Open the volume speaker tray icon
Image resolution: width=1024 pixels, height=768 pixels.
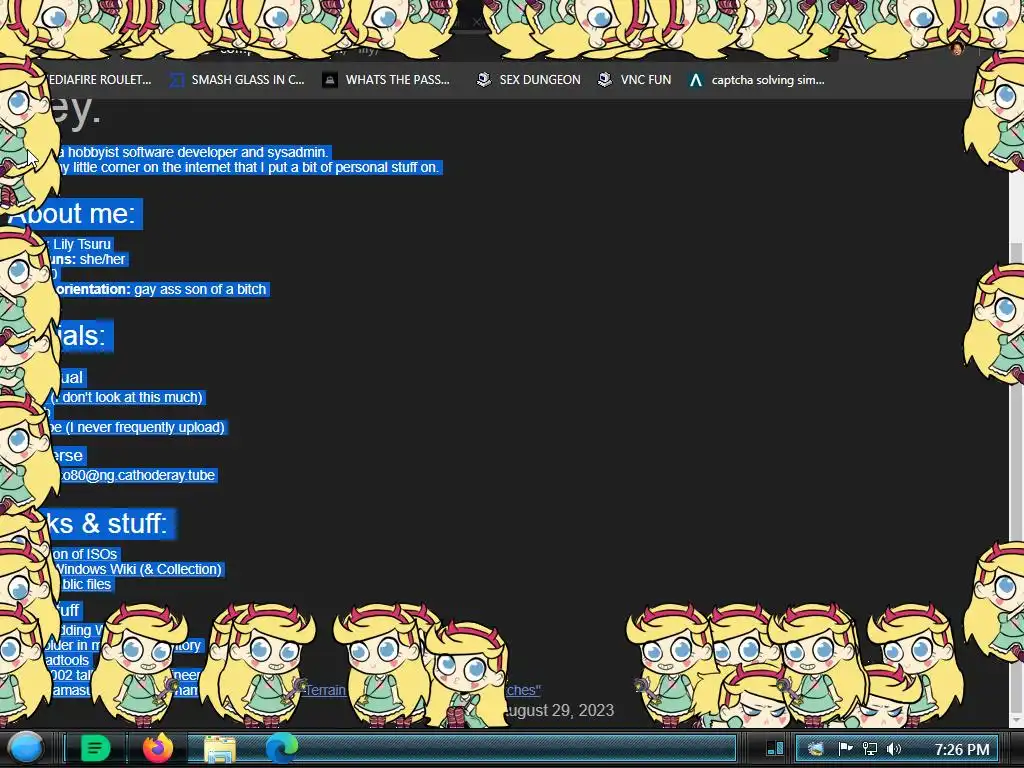[894, 748]
